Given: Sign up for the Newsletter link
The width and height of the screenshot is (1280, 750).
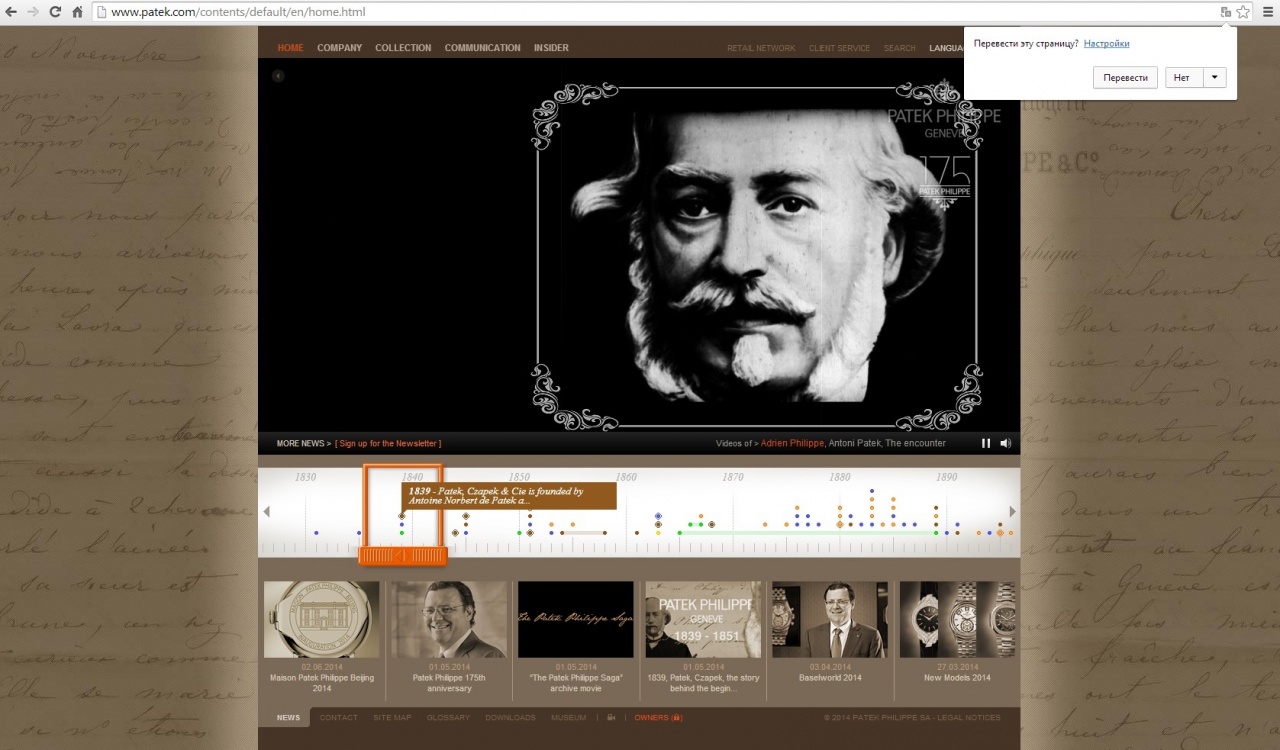Looking at the screenshot, I should point(388,443).
